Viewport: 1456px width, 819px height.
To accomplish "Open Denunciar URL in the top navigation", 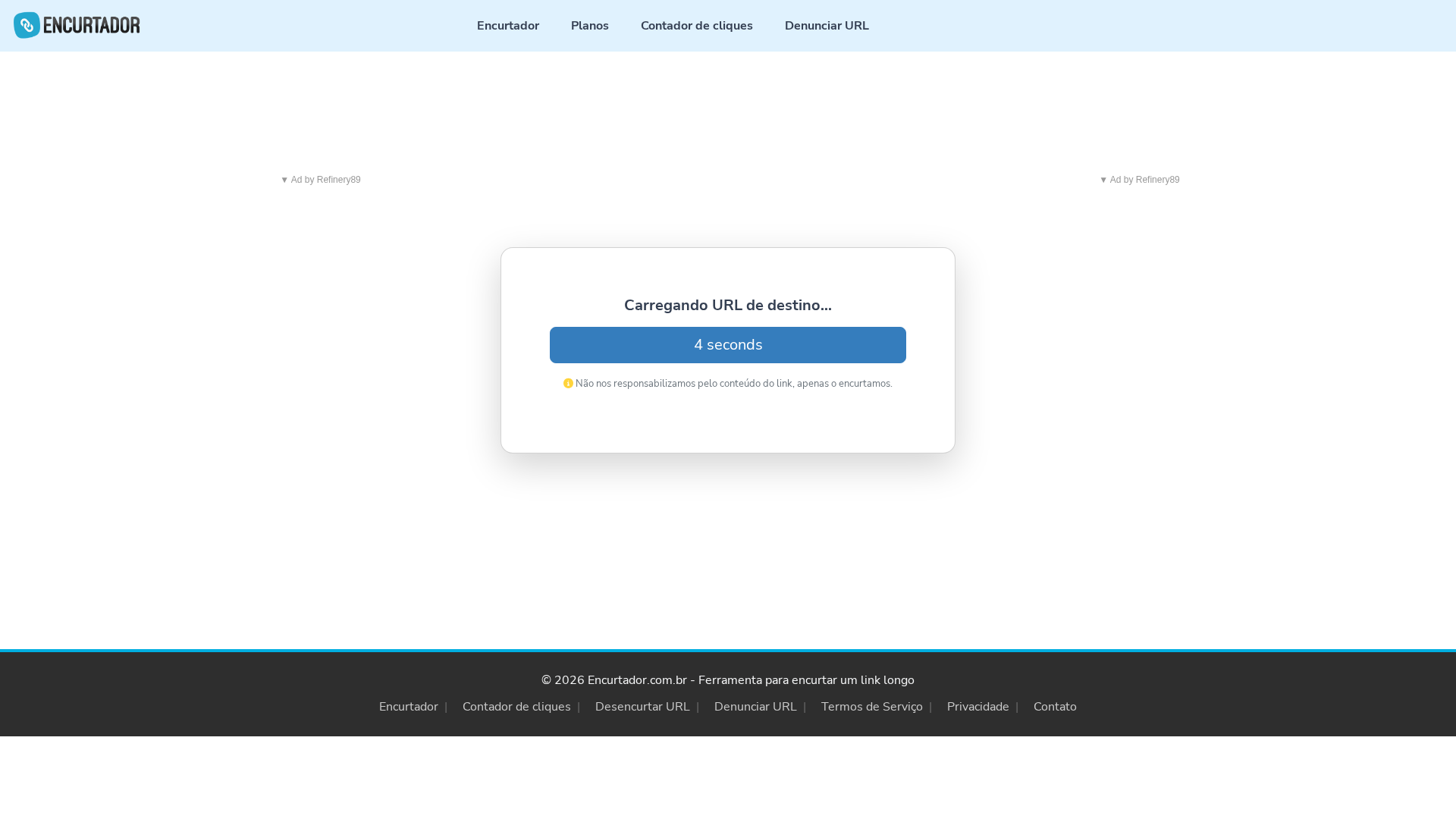I will [827, 26].
